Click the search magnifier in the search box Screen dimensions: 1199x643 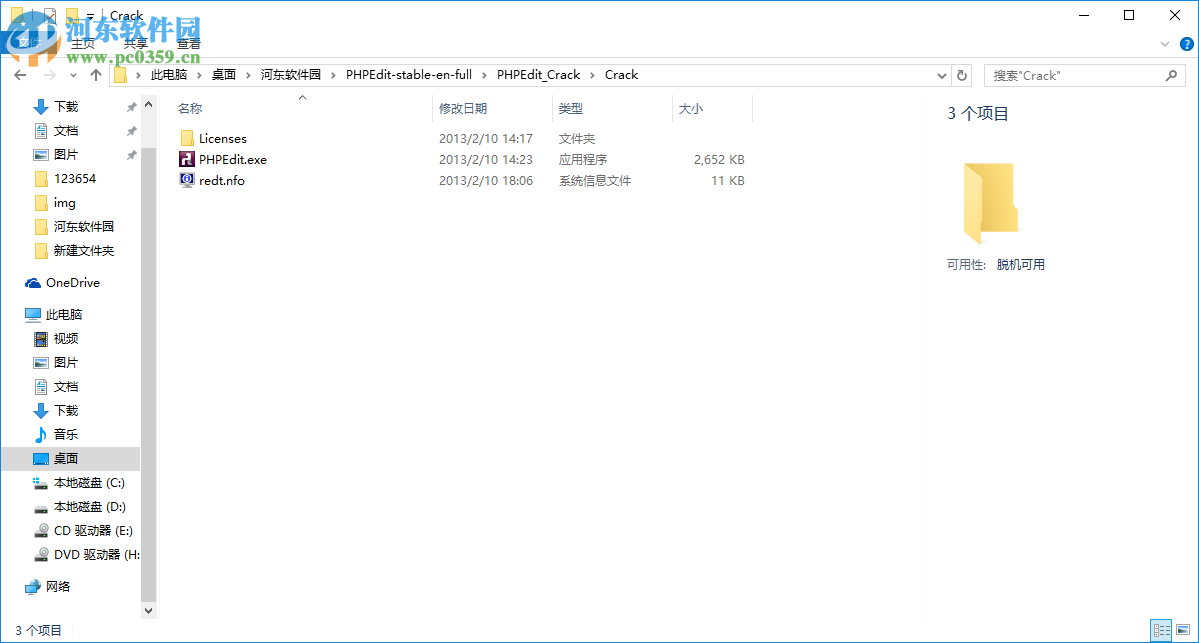(x=1171, y=75)
